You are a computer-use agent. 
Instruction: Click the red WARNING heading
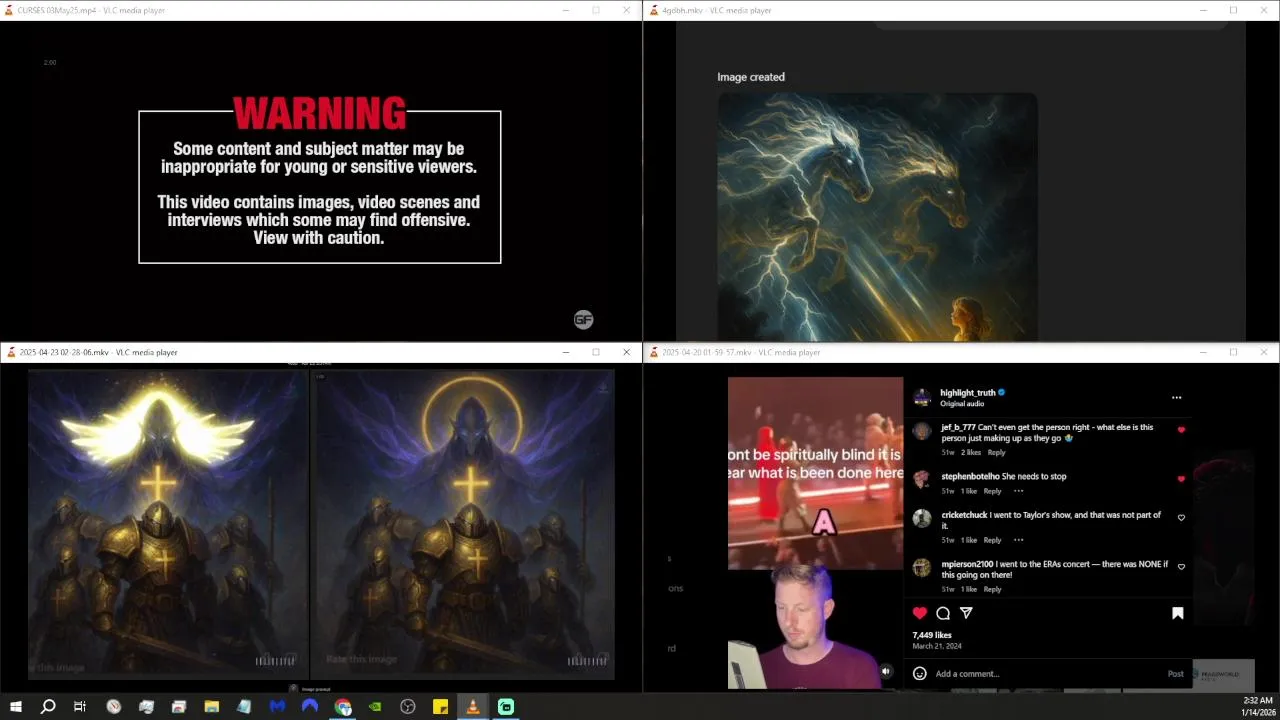(320, 113)
